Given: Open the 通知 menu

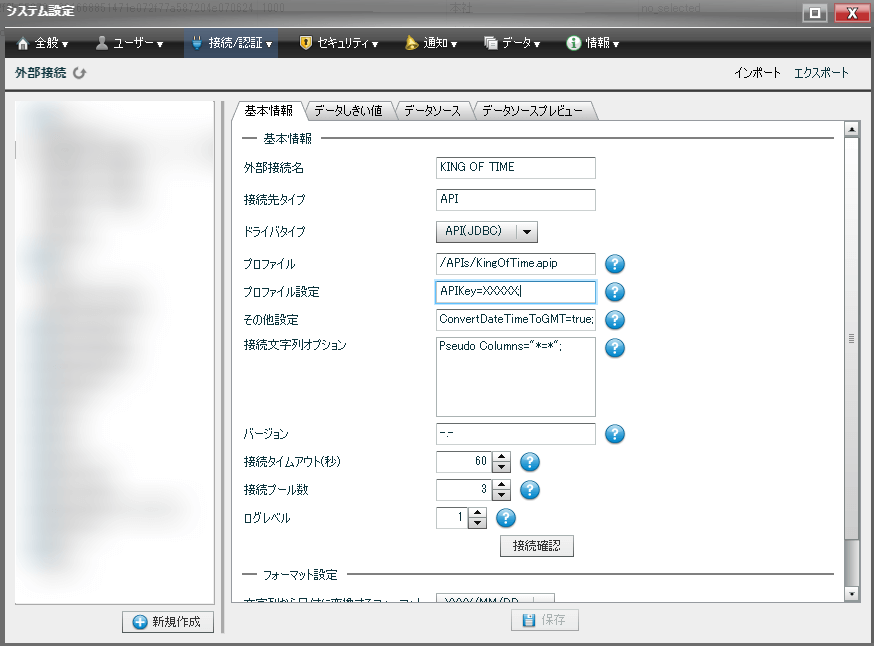Looking at the screenshot, I should click(431, 43).
